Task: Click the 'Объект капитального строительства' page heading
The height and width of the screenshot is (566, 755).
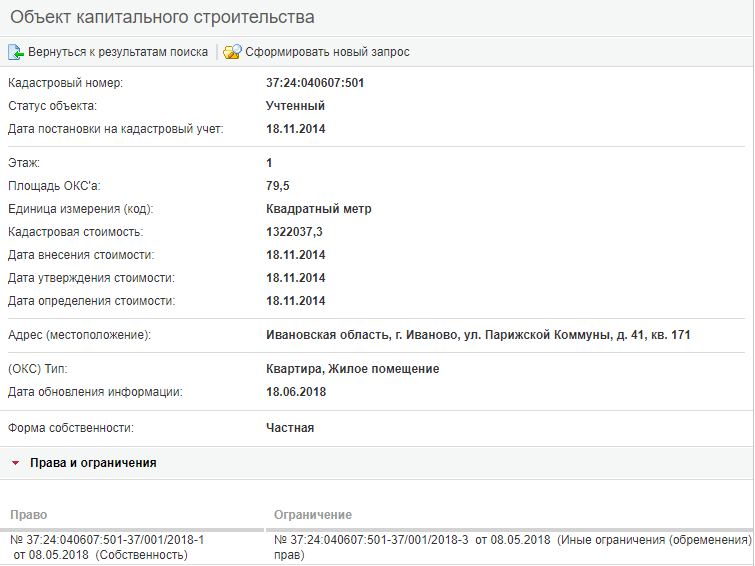Action: click(162, 18)
